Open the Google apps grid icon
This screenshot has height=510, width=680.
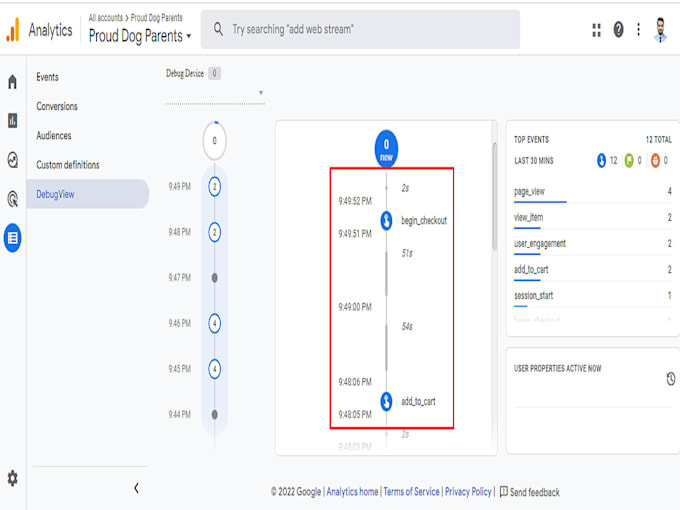tap(597, 30)
